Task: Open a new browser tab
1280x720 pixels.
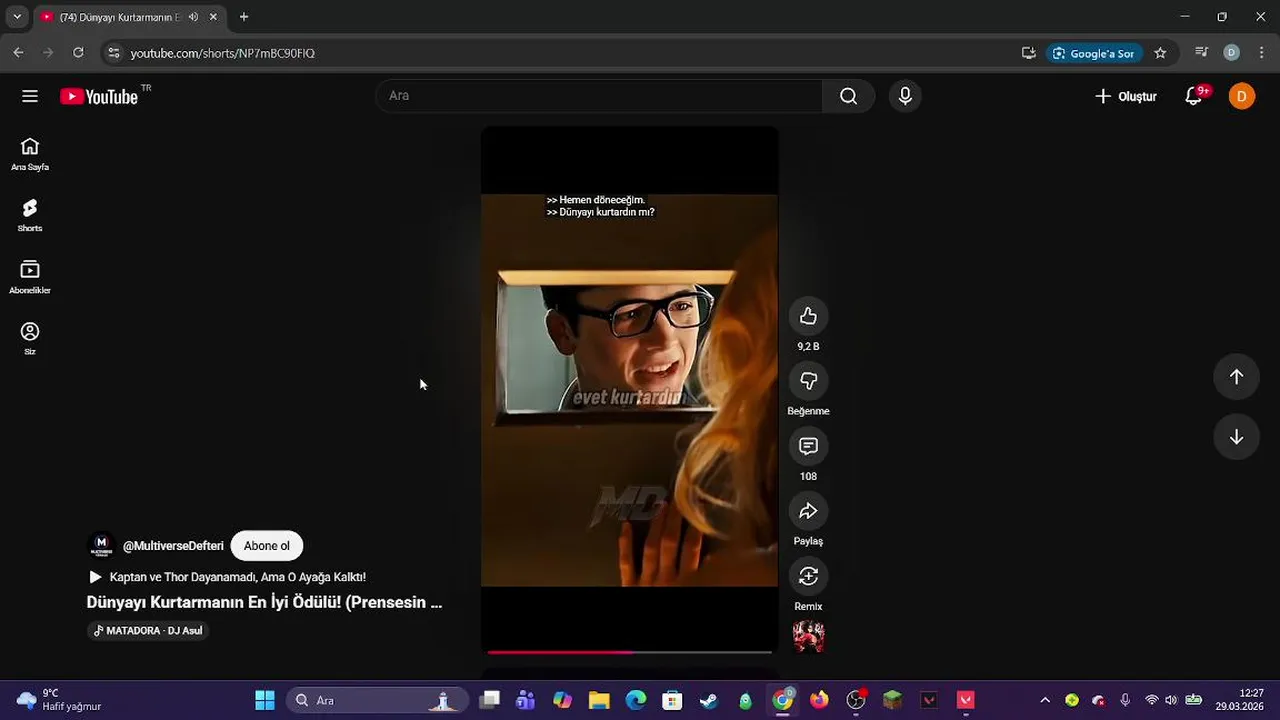Action: click(x=244, y=17)
